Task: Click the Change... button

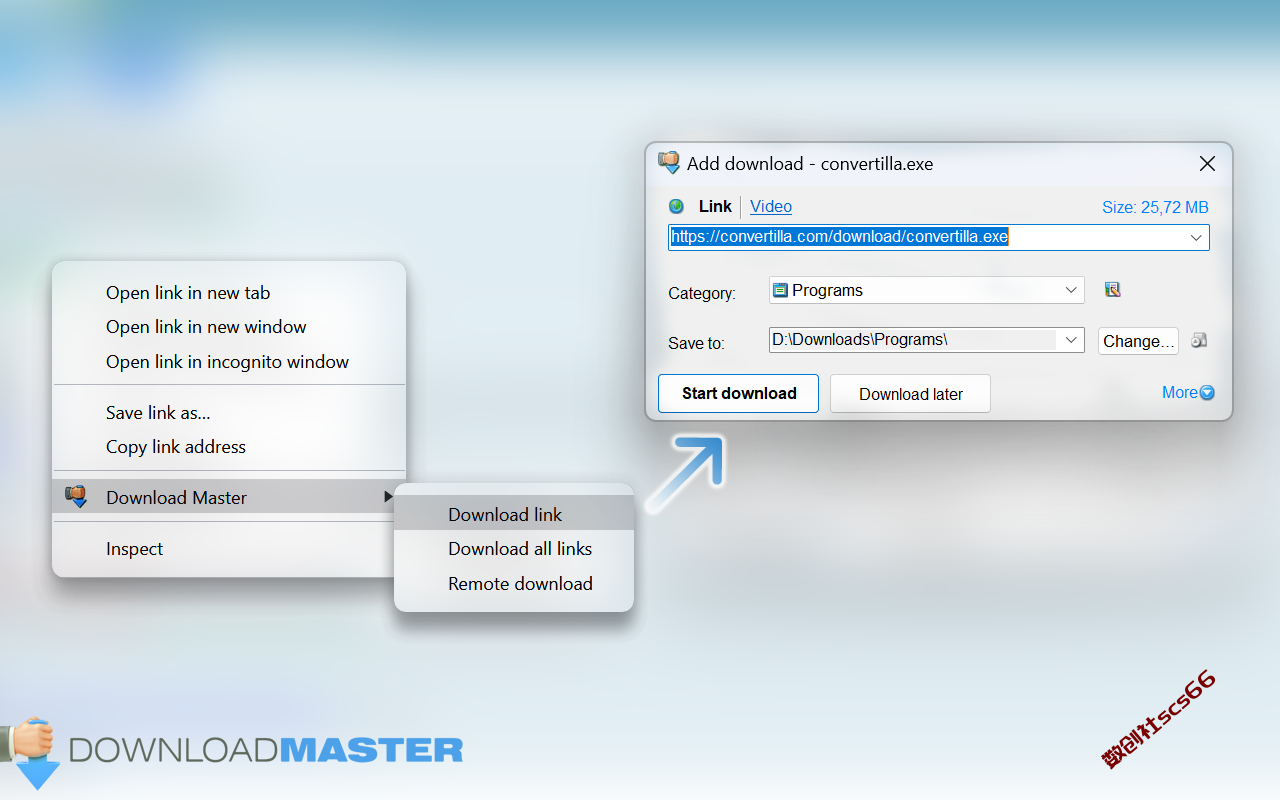Action: tap(1138, 341)
